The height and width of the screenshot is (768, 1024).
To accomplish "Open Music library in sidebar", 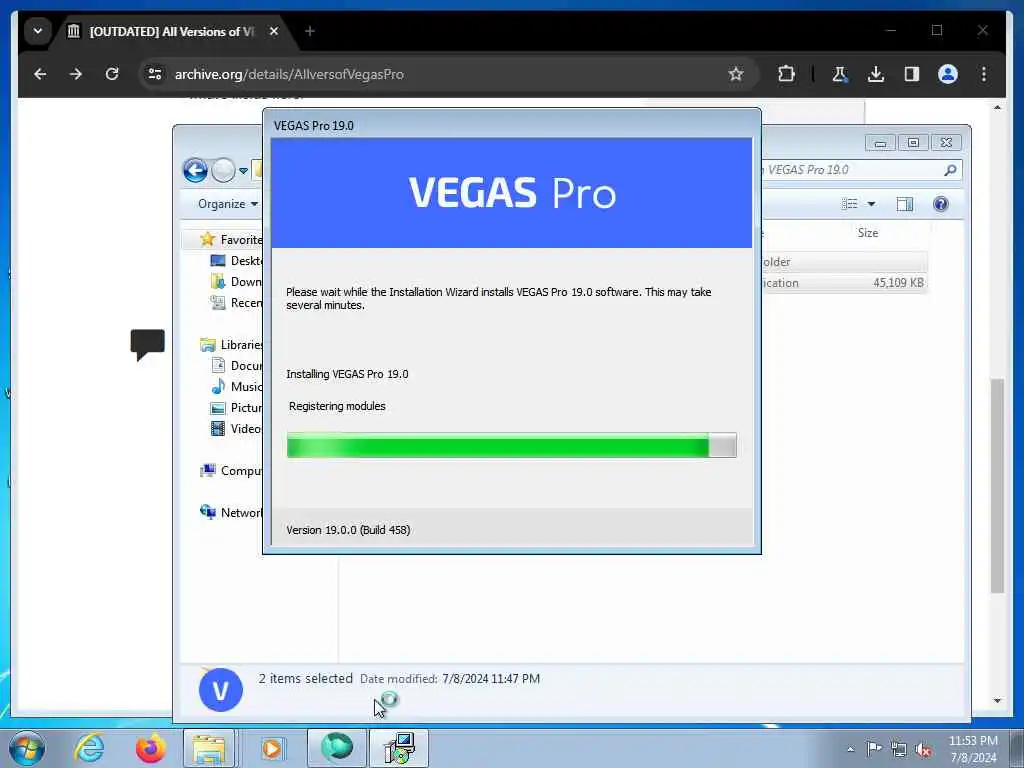I will (236, 387).
